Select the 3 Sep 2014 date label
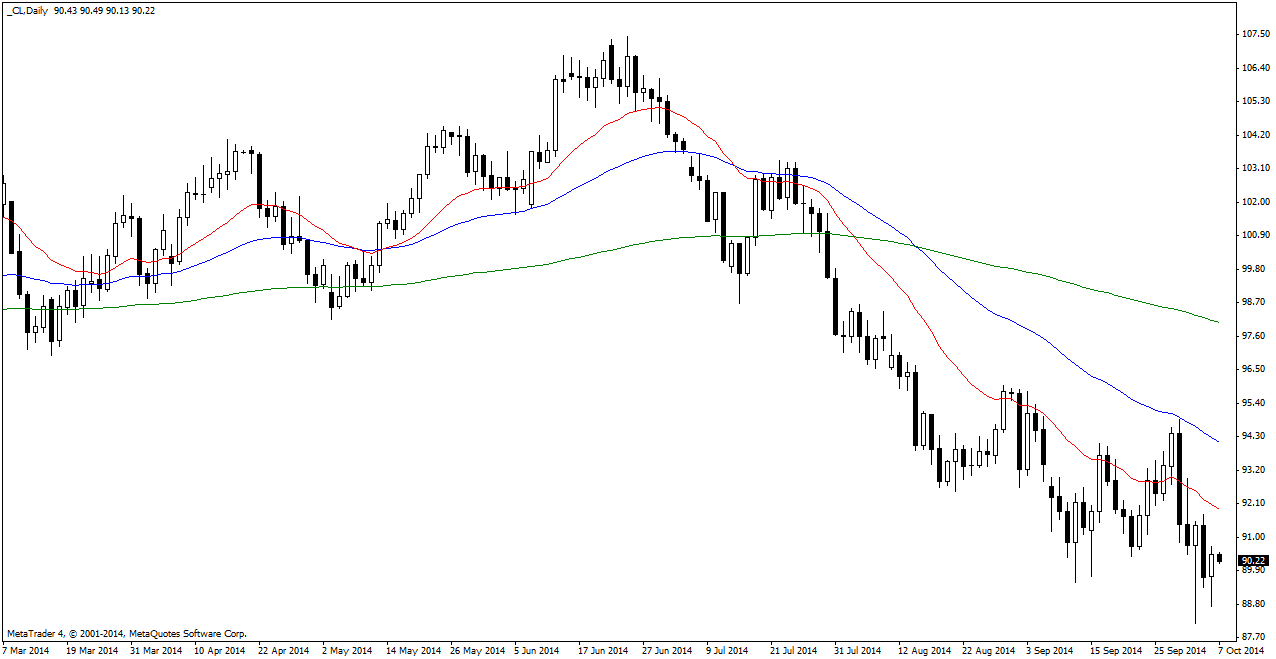Screen dimensions: 1276x659 pyautogui.click(x=1048, y=651)
